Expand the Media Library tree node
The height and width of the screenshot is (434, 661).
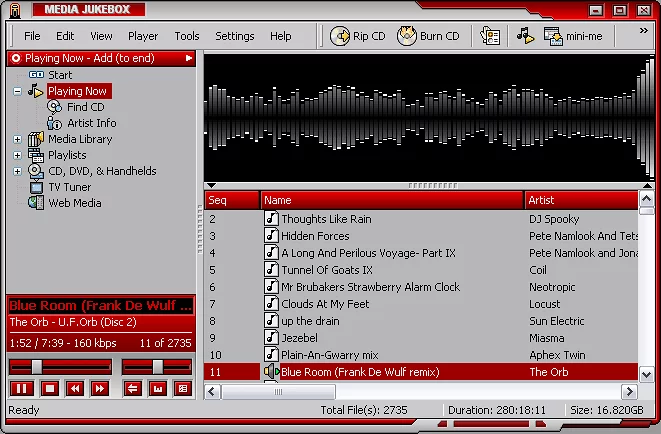(17, 139)
